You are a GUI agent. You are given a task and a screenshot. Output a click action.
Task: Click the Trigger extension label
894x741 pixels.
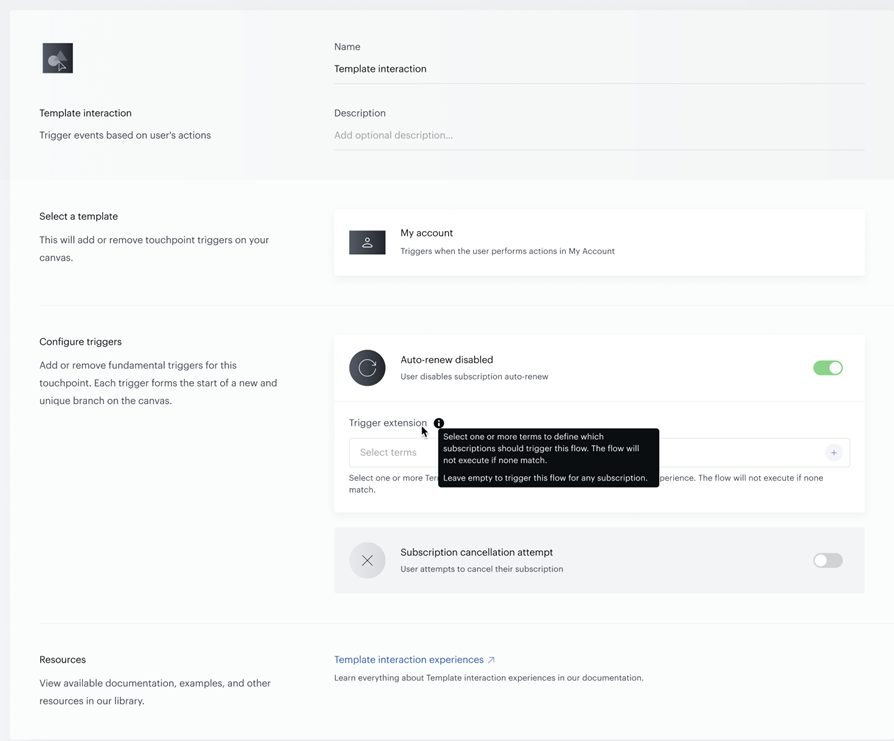[388, 423]
